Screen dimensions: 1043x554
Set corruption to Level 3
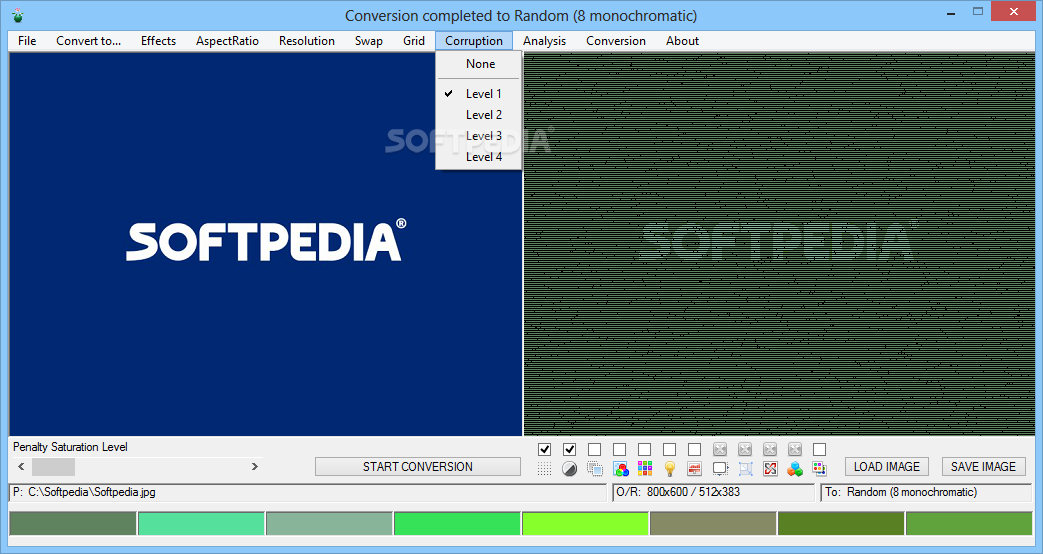(478, 136)
